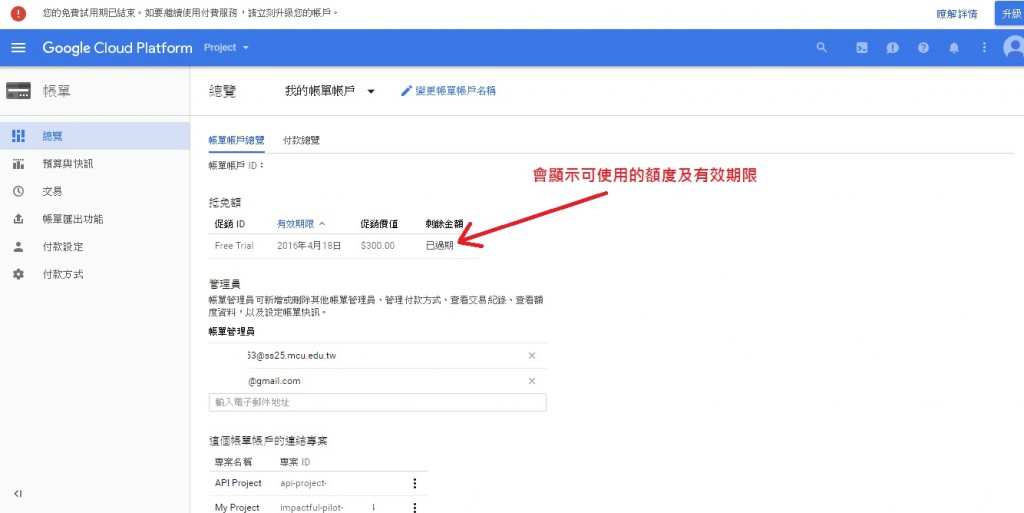
Task: Click the 剩餘金額 column header
Action: (x=444, y=224)
